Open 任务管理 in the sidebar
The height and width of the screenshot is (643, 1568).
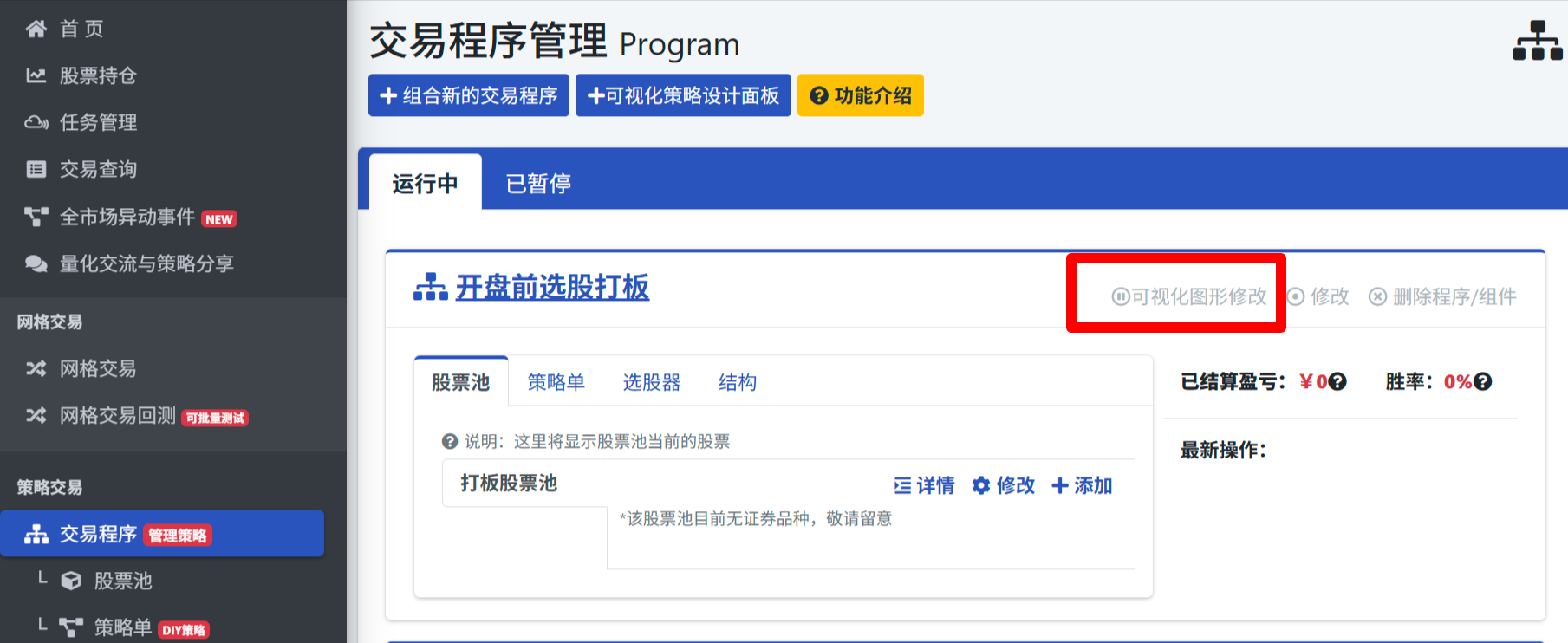[97, 123]
